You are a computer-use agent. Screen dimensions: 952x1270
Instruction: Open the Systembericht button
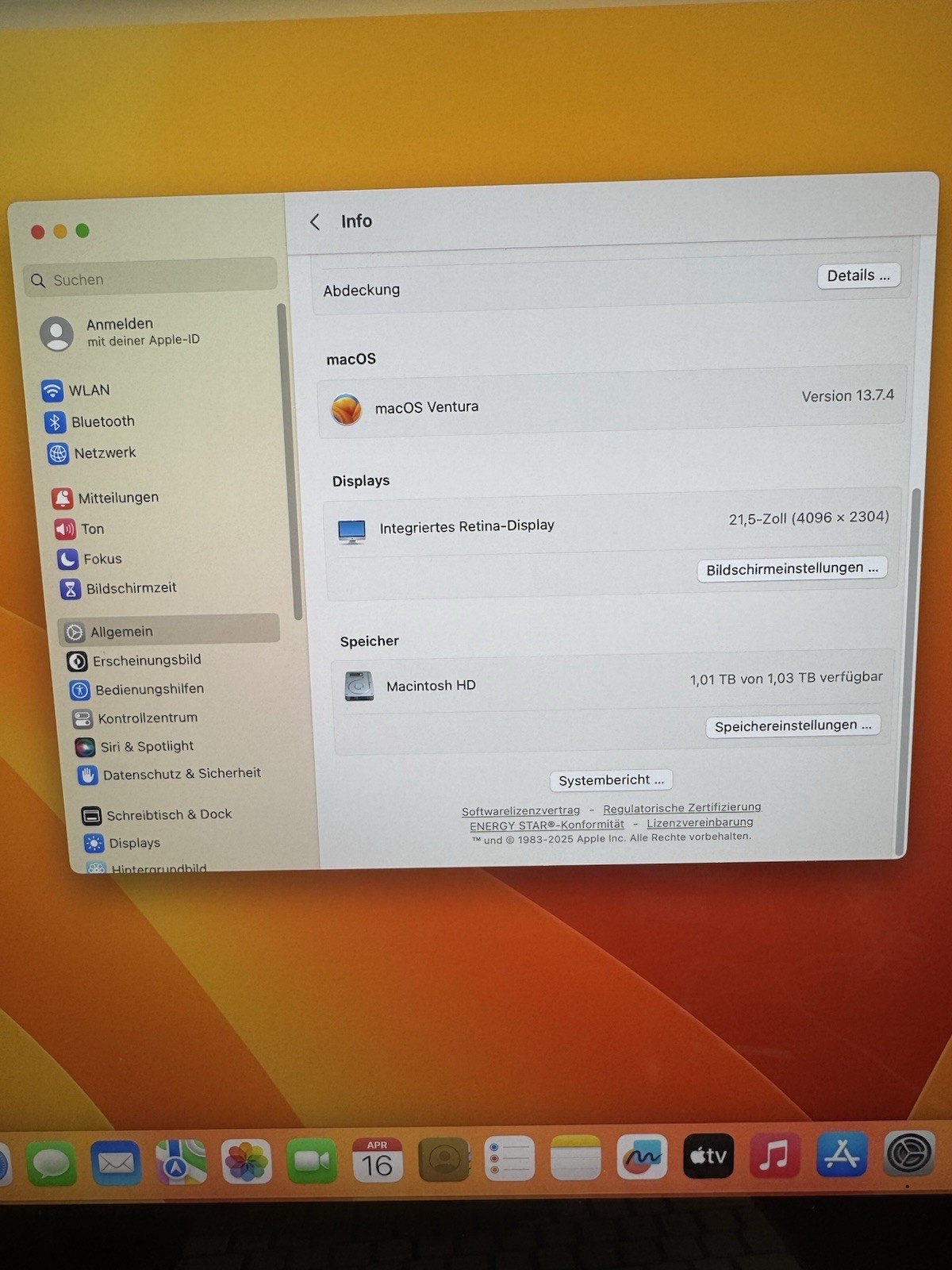pyautogui.click(x=611, y=780)
